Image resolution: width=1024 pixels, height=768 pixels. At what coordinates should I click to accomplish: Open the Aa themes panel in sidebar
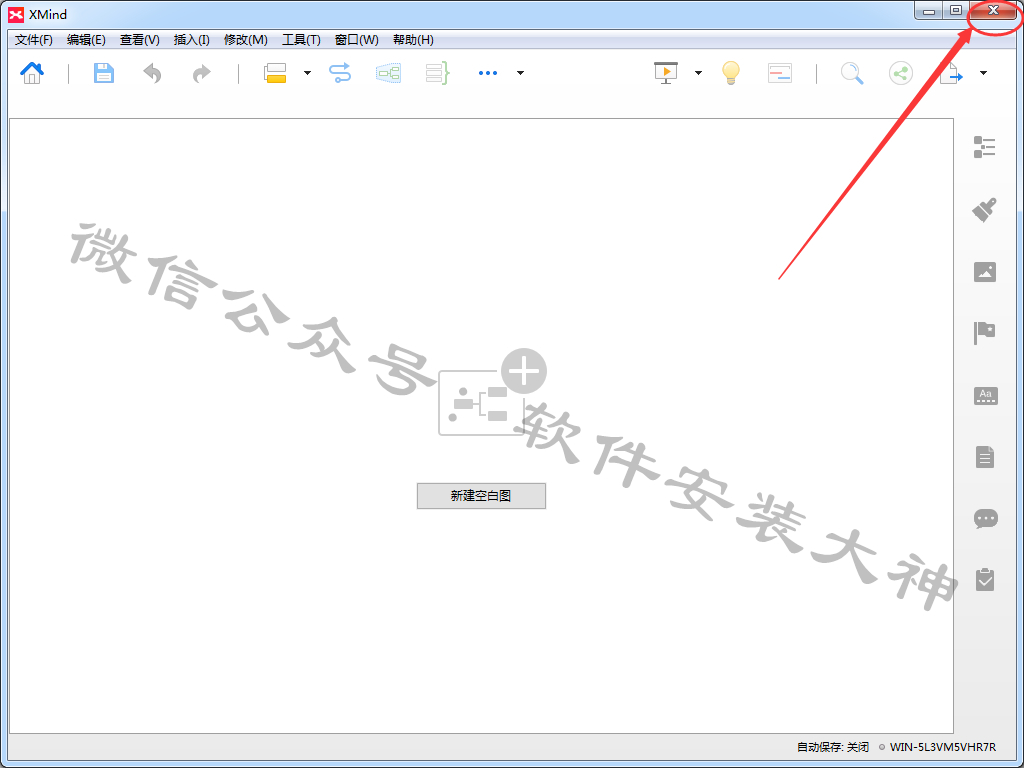[x=985, y=396]
